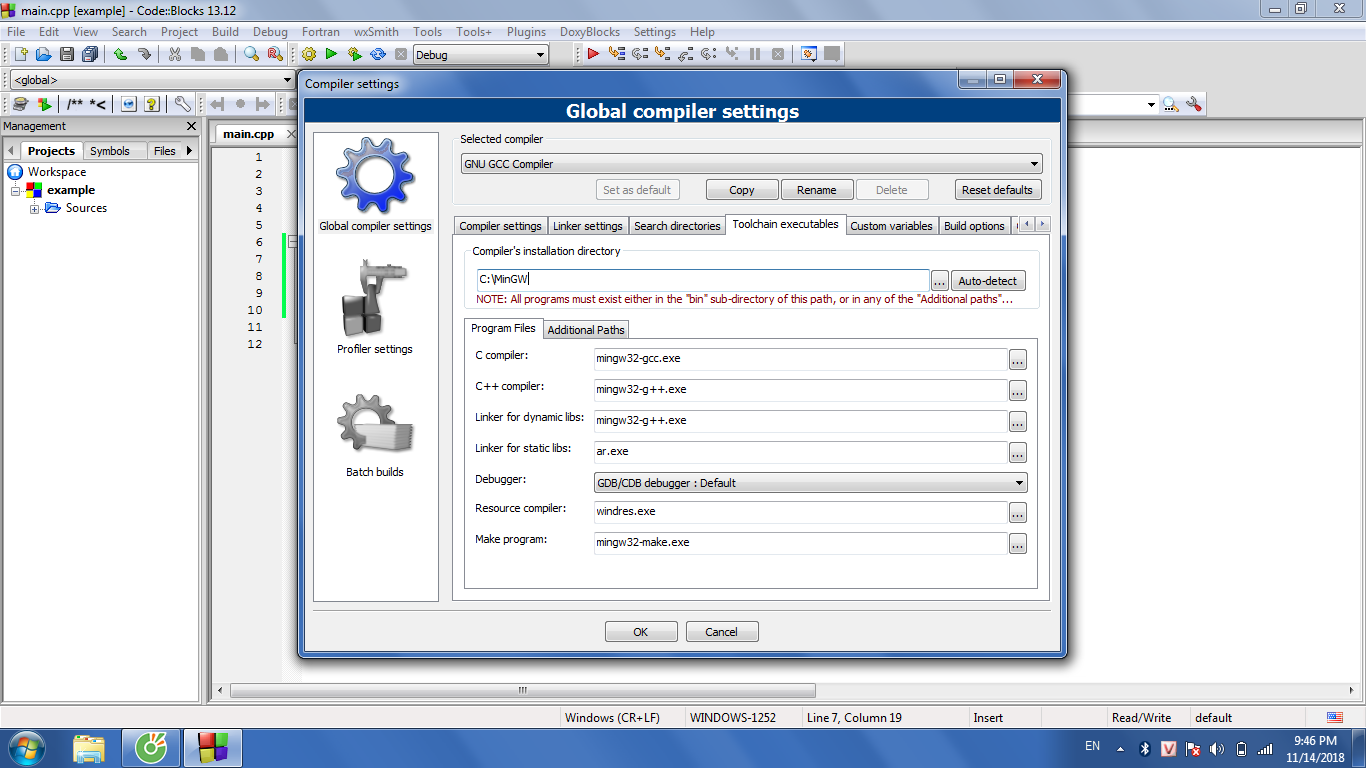Click the Build gear icon in toolbar
1366x768 pixels.
[308, 54]
